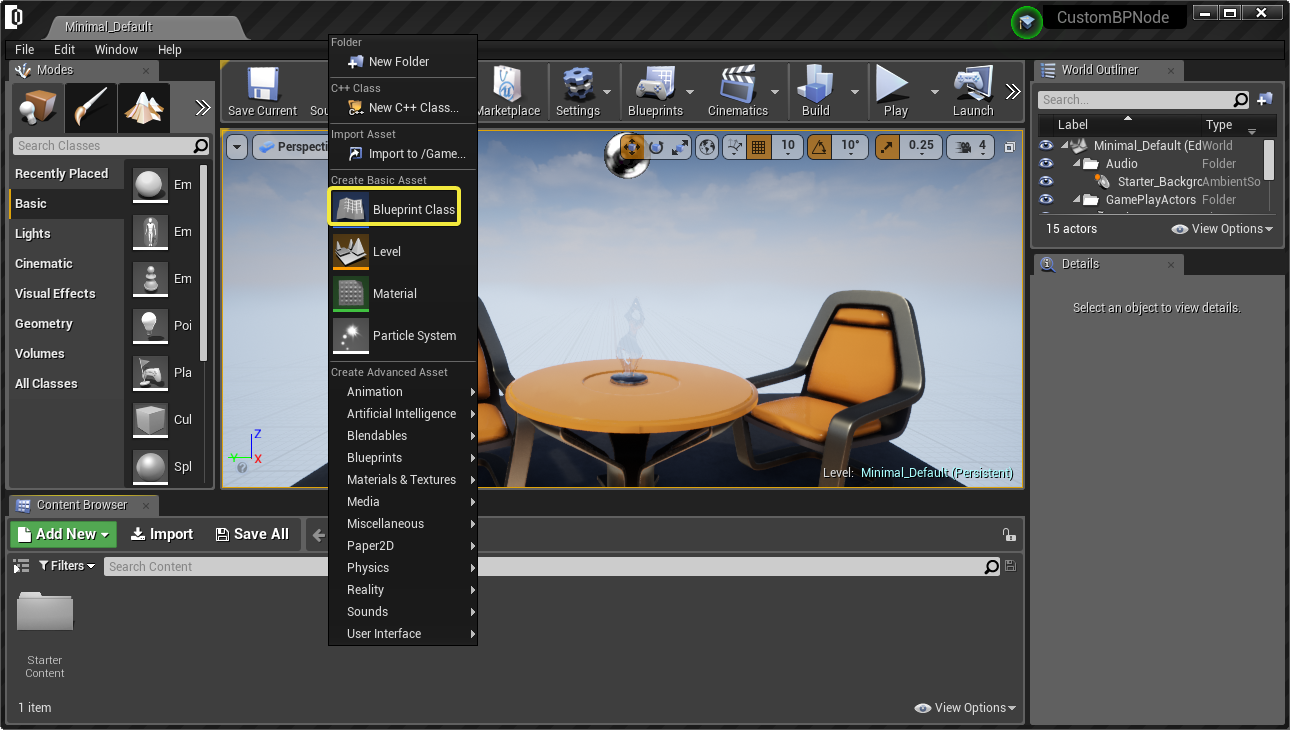Choose Blueprint Class from the menu
The height and width of the screenshot is (730, 1290).
click(x=395, y=209)
